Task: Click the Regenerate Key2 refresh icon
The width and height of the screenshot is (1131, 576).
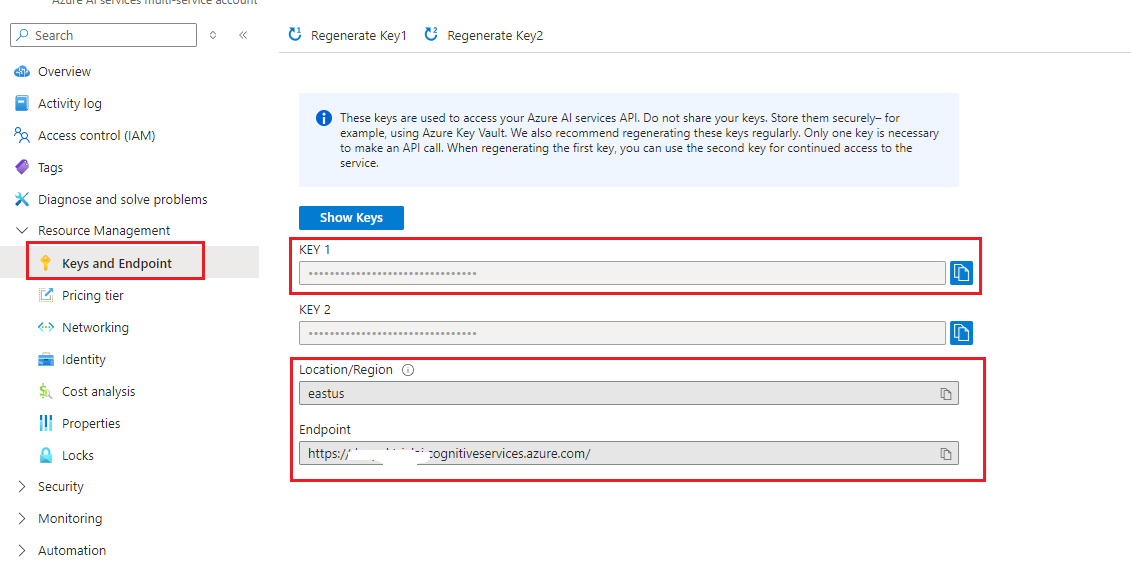Action: click(431, 34)
